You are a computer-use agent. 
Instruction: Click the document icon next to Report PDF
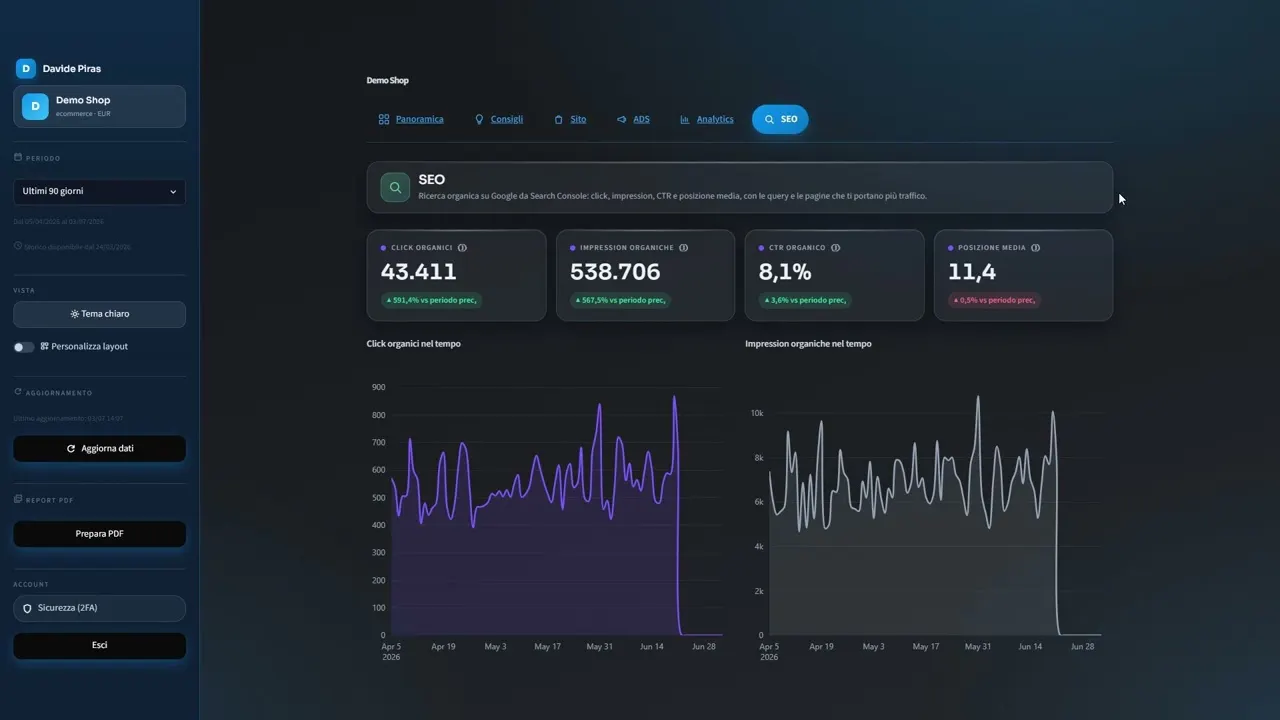(x=18, y=499)
